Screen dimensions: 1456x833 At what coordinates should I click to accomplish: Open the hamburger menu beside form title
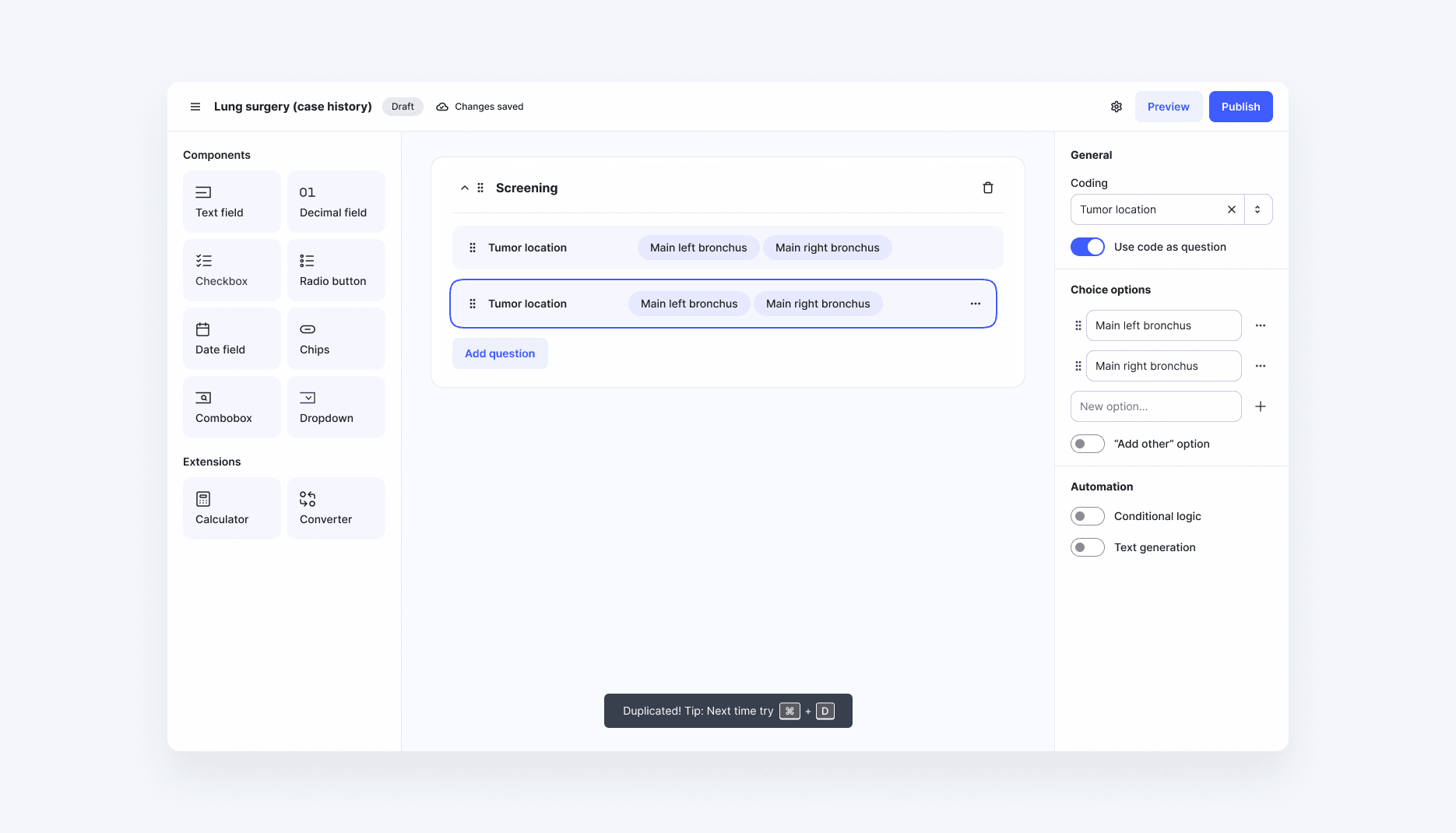click(x=195, y=107)
